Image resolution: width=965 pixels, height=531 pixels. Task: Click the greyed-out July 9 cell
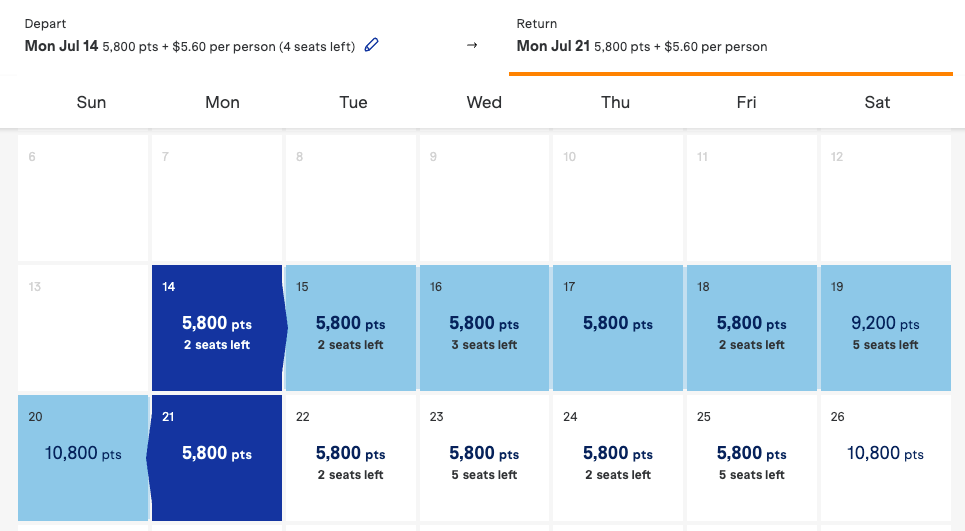coord(484,197)
